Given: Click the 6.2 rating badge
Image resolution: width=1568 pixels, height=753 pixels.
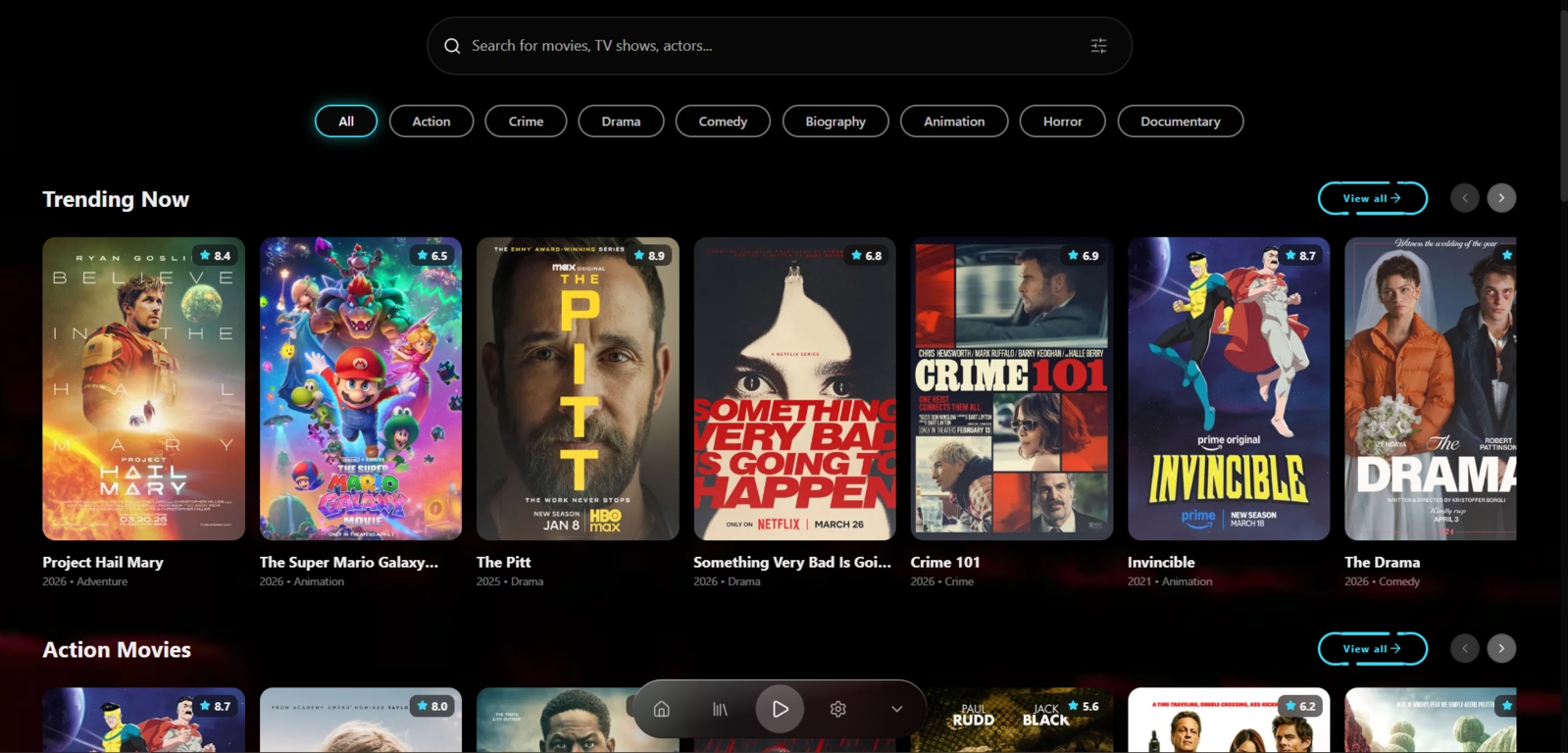Looking at the screenshot, I should 1300,706.
